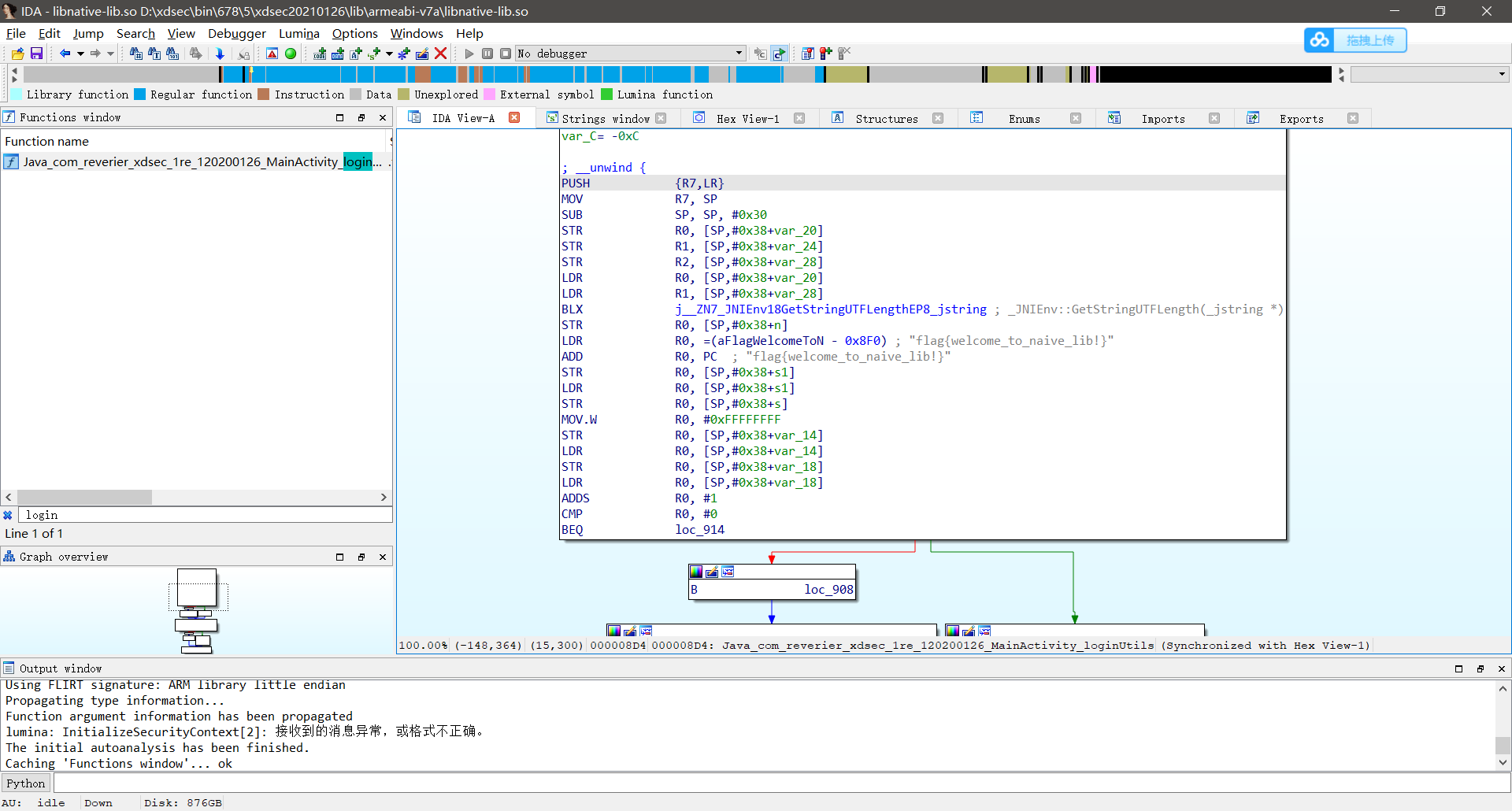Click the loc_914 branch target text
Screen dimensions: 1512x811
(699, 530)
